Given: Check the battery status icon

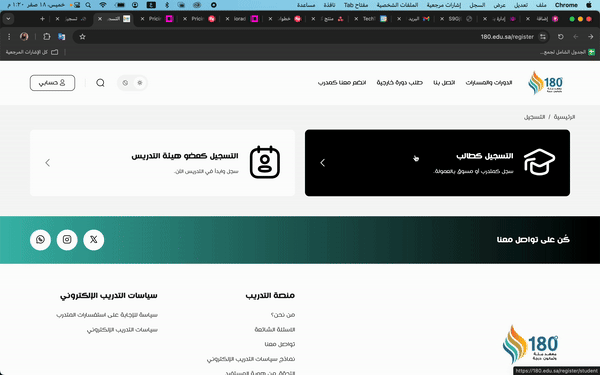Looking at the screenshot, I should click(120, 5).
